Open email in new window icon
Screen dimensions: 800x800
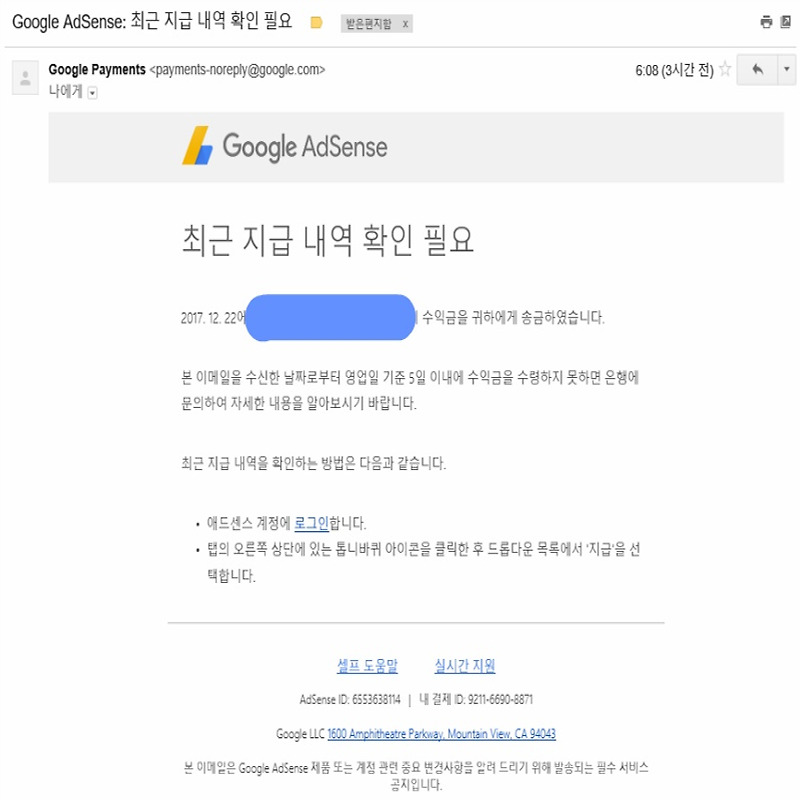pos(786,22)
